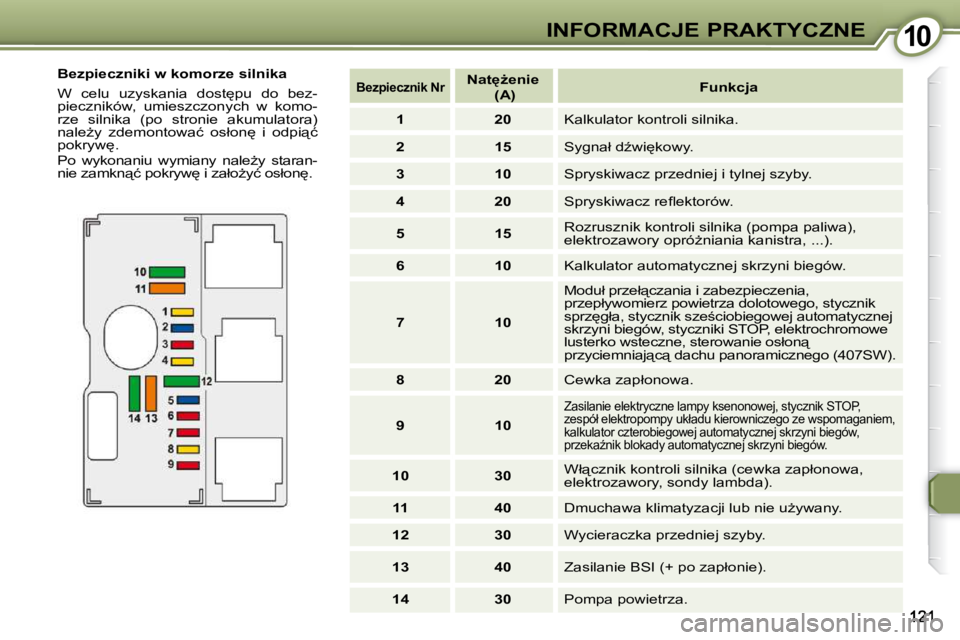
Task: Select 'Zasilanie elektryczne lampy ksenonowej' cell
Action: click(x=730, y=425)
